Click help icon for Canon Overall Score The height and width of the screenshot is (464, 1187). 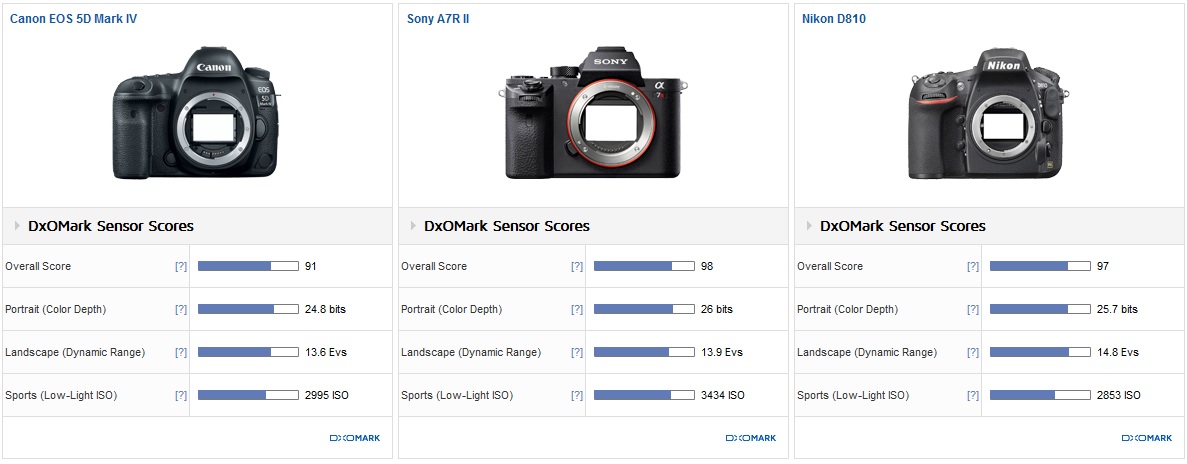181,267
